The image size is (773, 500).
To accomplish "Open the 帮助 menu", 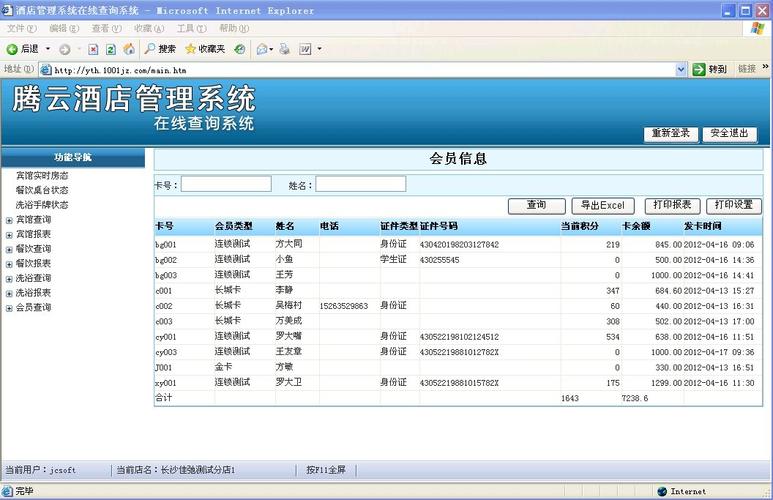I will 234,28.
